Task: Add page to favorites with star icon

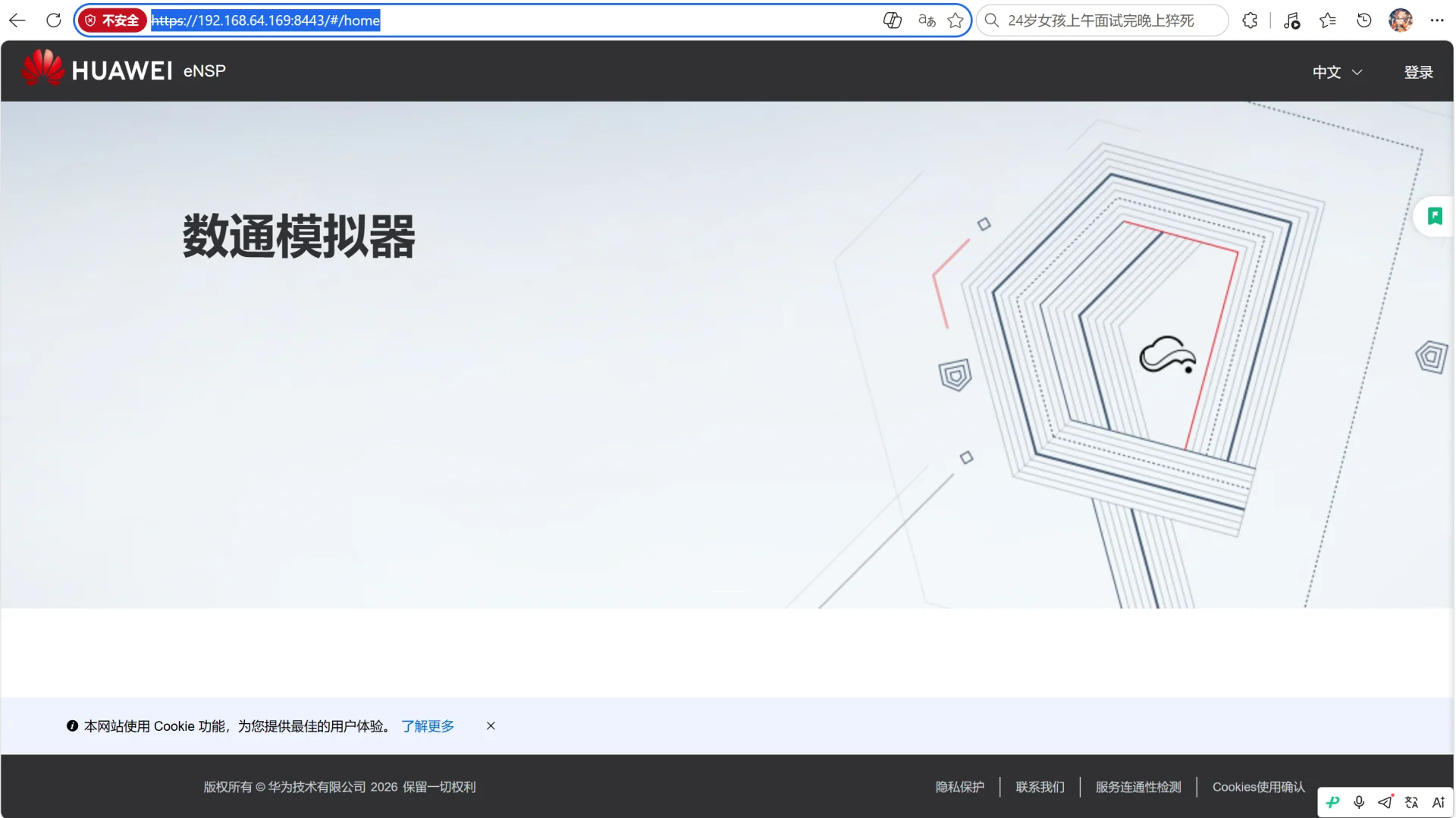Action: click(x=955, y=20)
